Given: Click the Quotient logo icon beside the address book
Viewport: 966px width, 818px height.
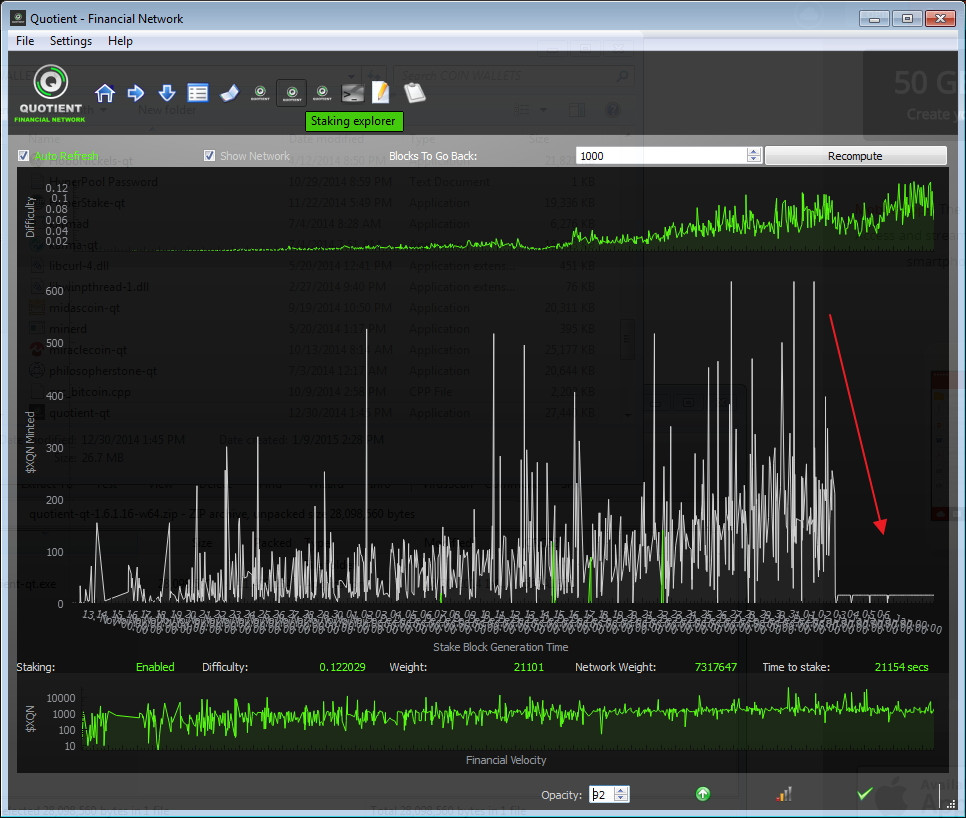Looking at the screenshot, I should coord(260,93).
